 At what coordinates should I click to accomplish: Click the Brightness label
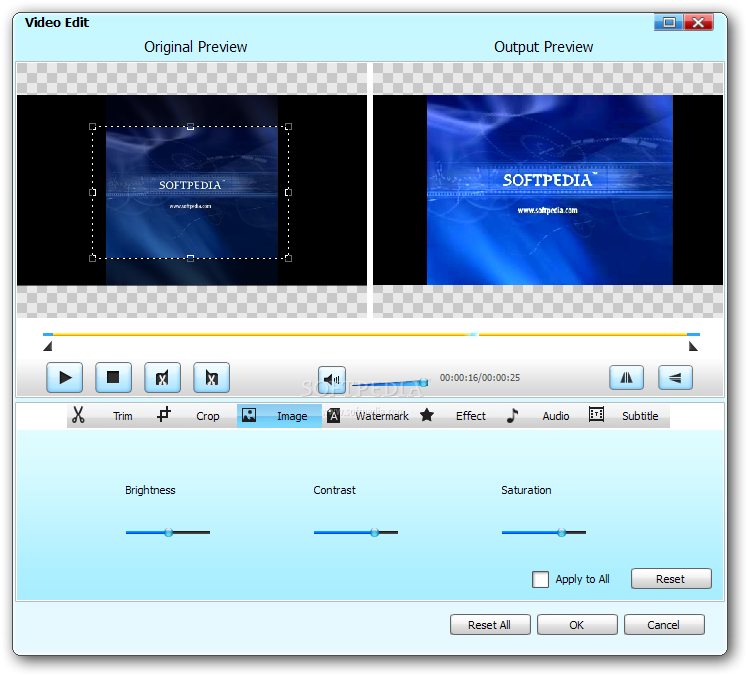[150, 490]
